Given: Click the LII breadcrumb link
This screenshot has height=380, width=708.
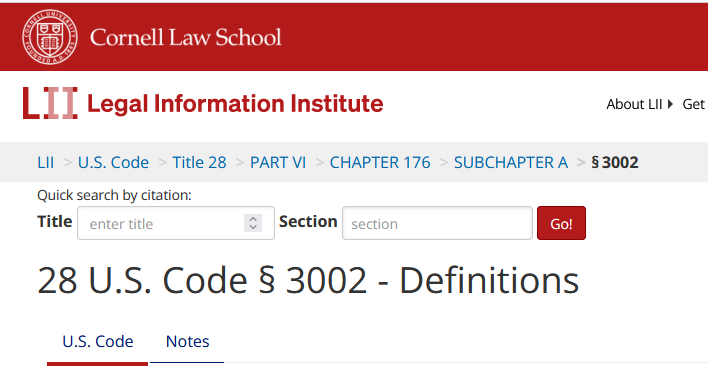Looking at the screenshot, I should pyautogui.click(x=46, y=162).
